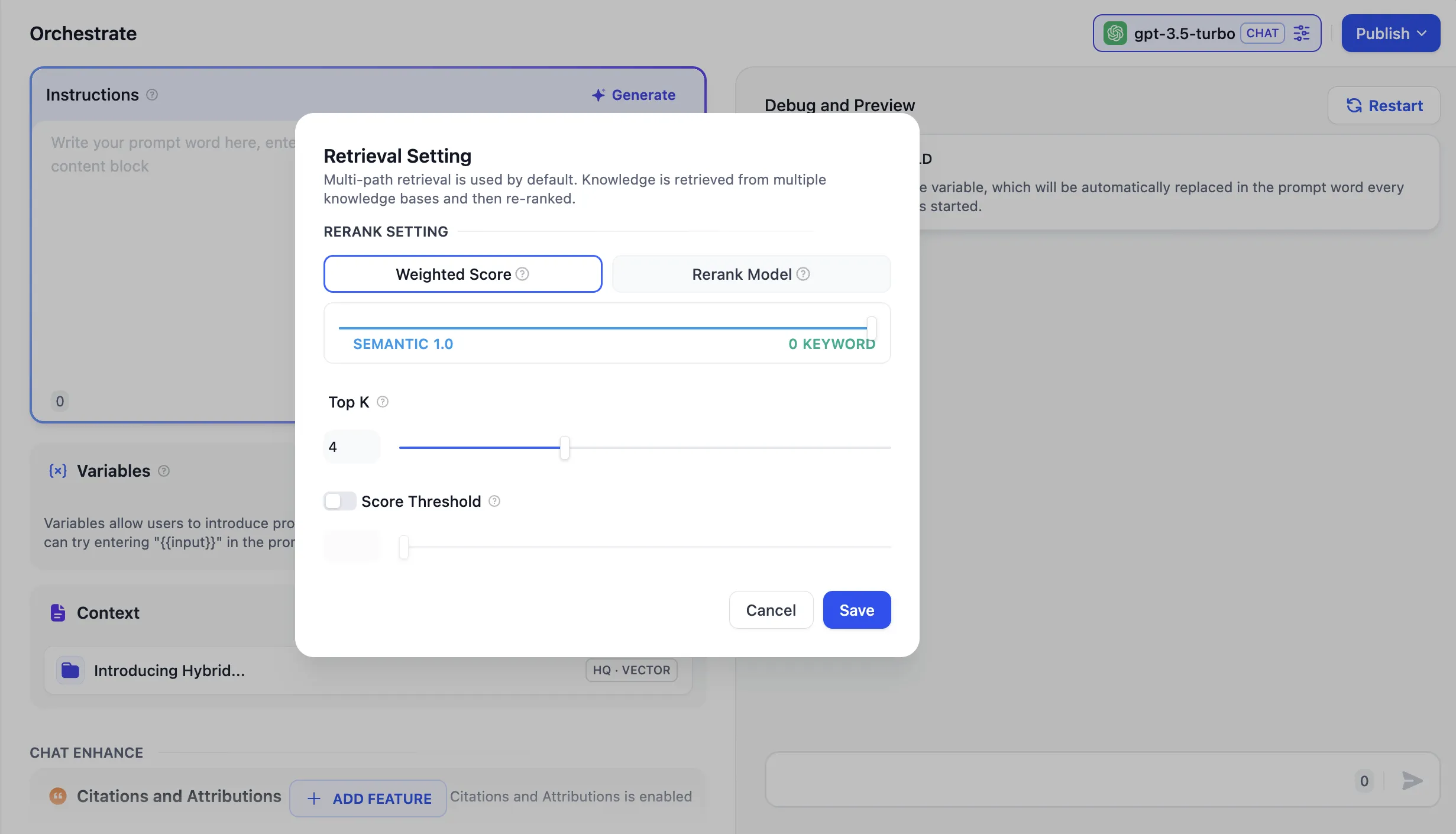Click the Top K value input field
This screenshot has height=834, width=1456.
tap(351, 447)
